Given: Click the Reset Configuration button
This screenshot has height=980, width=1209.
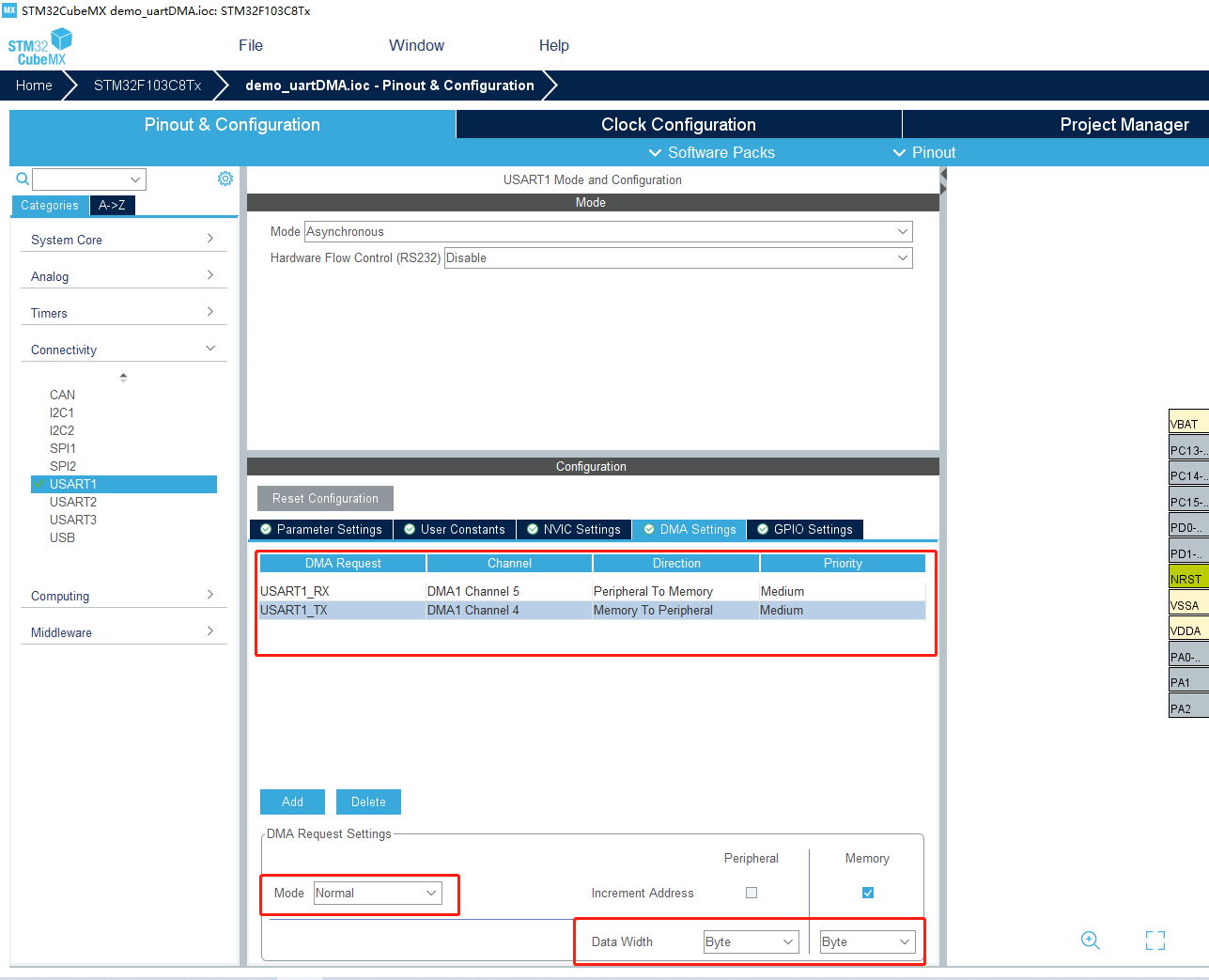Looking at the screenshot, I should 325,498.
